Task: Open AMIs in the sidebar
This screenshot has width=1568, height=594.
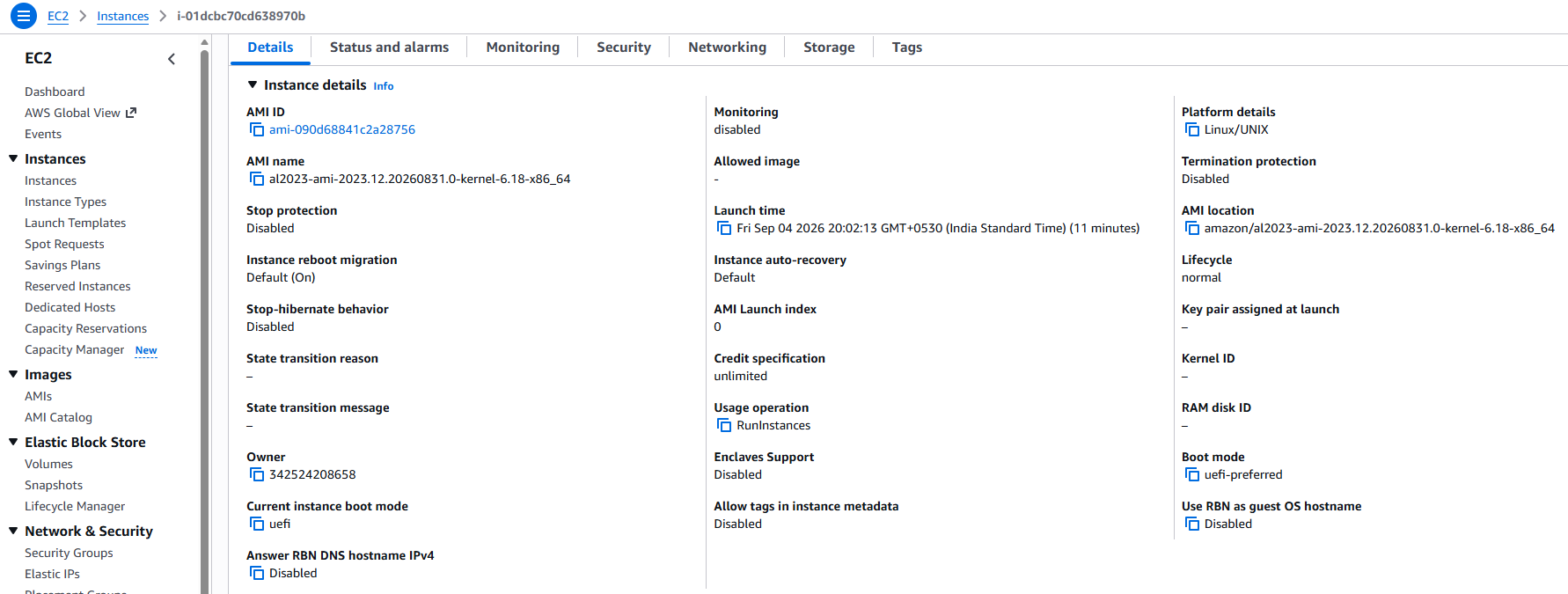Action: [38, 396]
